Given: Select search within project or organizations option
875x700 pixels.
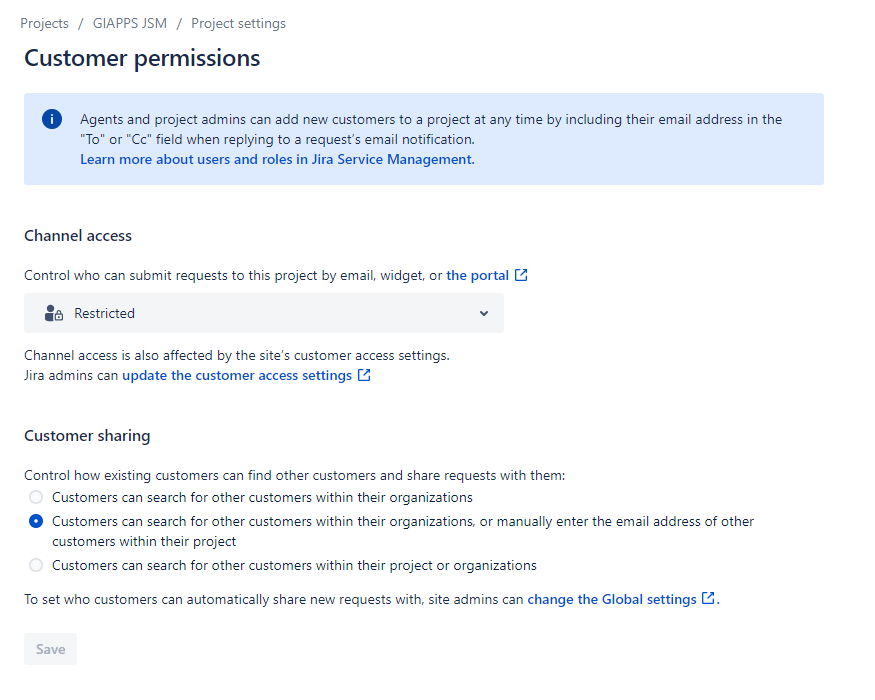Looking at the screenshot, I should pos(36,565).
